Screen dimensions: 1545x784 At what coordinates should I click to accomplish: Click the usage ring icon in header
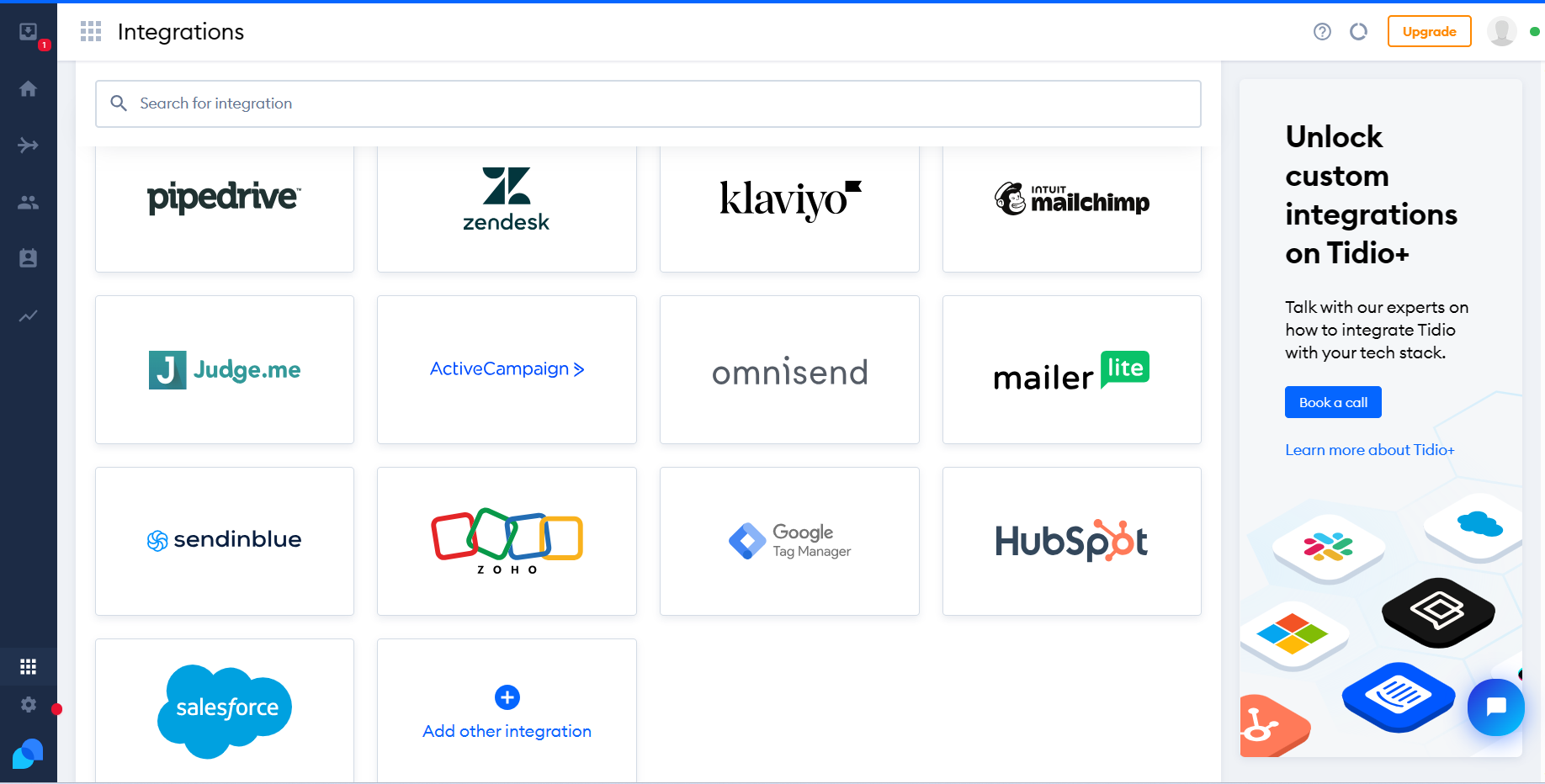click(1358, 32)
